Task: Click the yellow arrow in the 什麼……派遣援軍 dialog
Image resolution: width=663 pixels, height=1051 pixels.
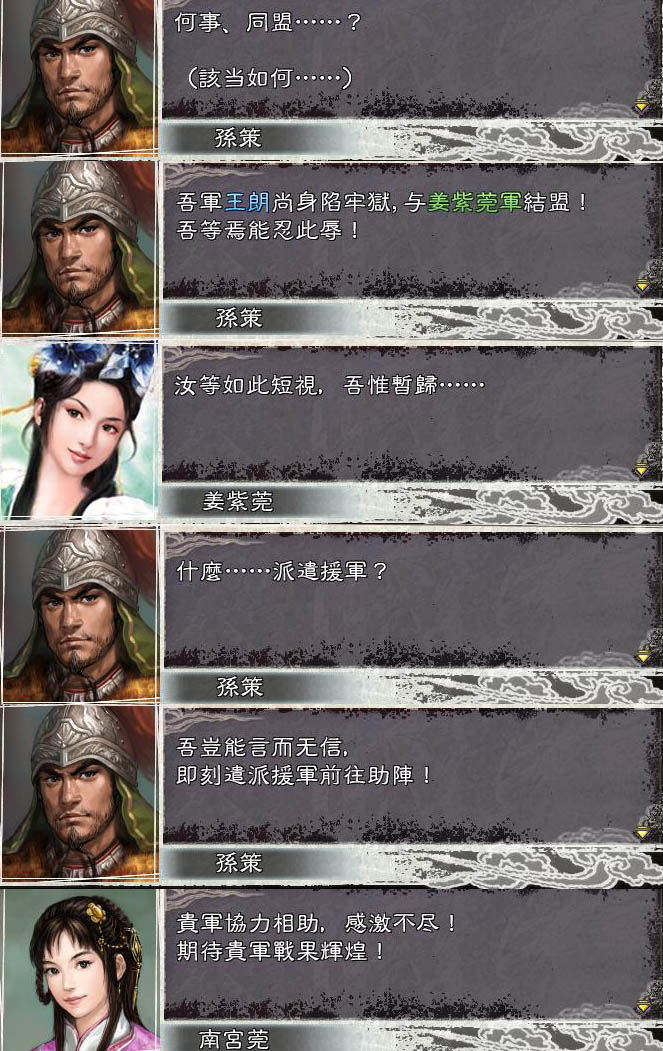Action: (x=643, y=656)
